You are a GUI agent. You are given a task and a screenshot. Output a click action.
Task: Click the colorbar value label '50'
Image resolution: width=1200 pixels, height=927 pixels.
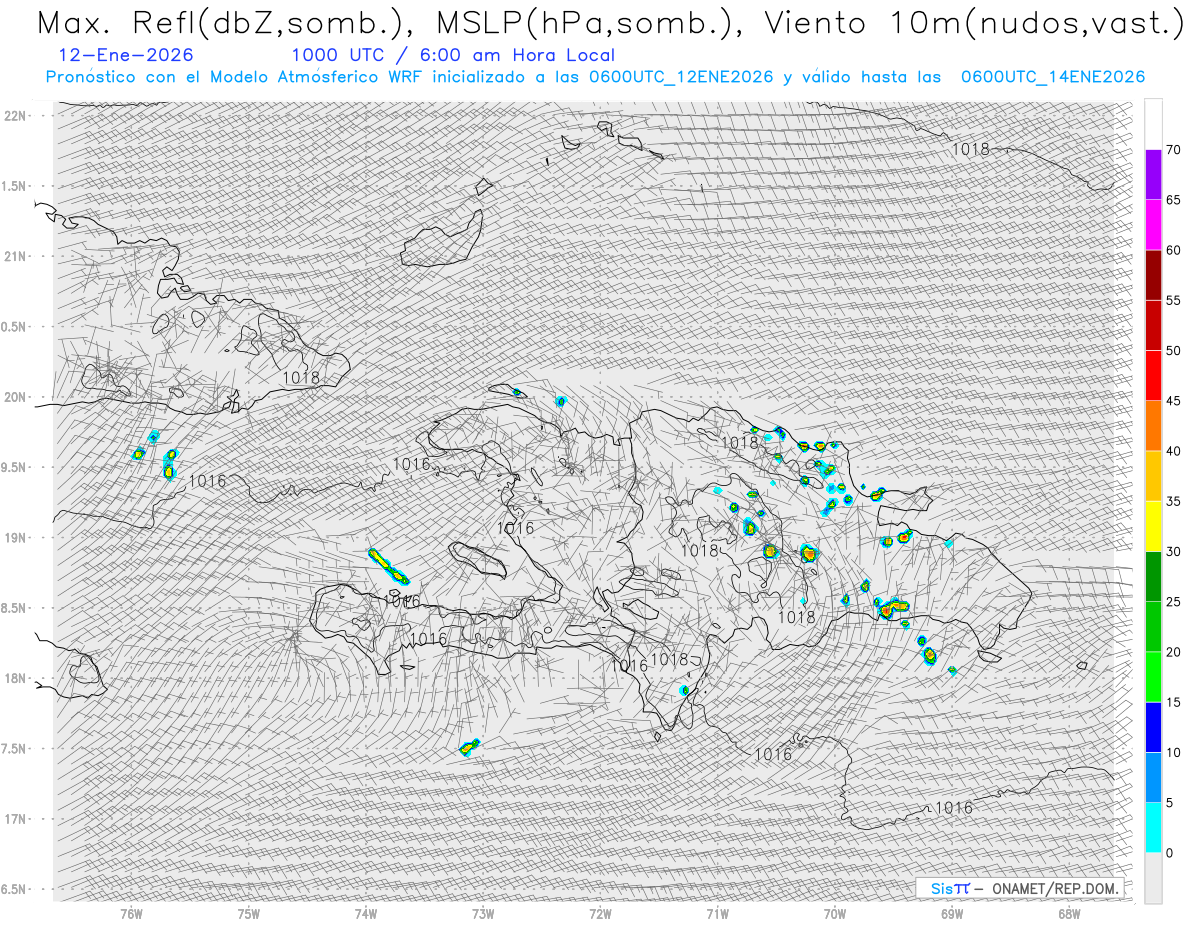click(x=1173, y=351)
